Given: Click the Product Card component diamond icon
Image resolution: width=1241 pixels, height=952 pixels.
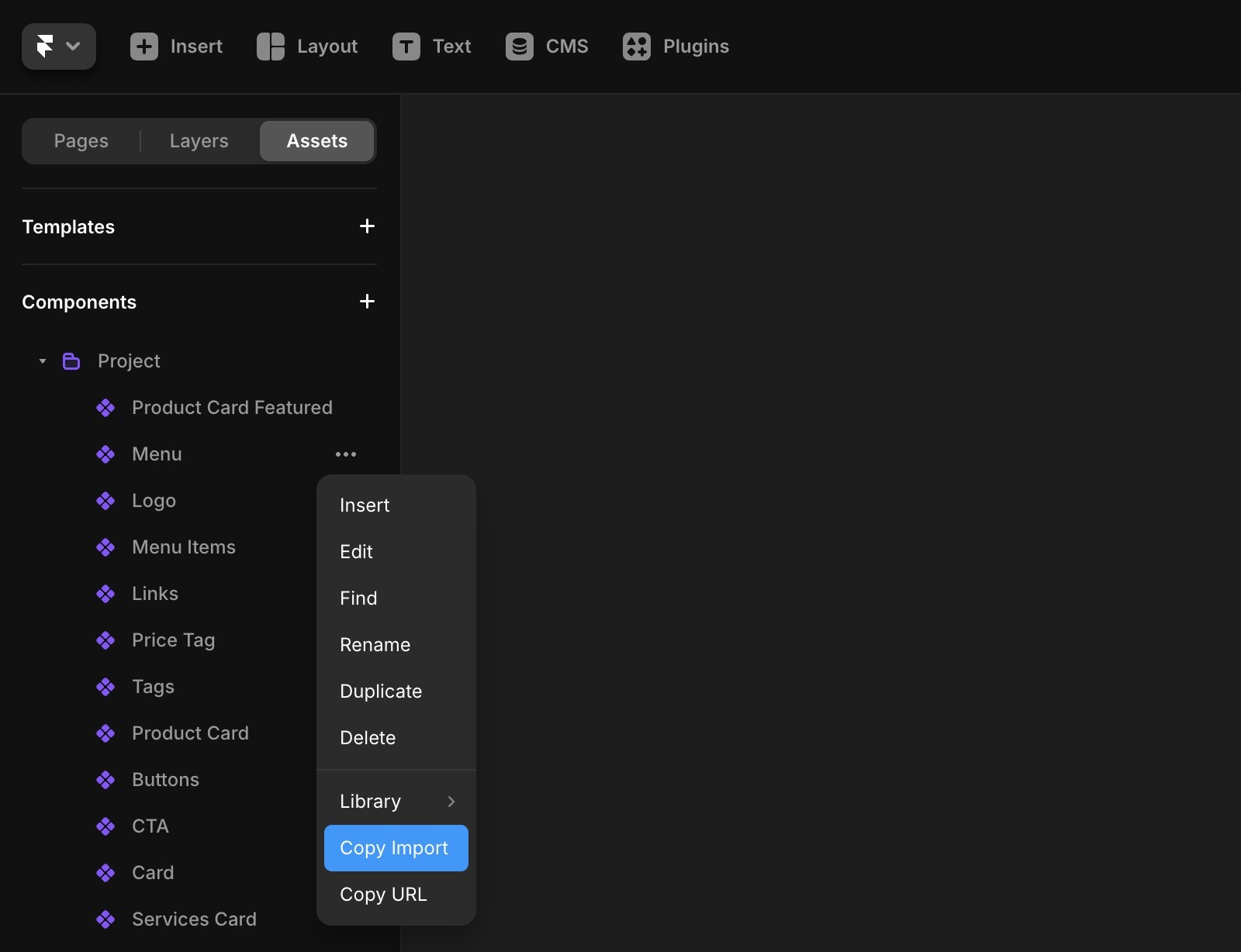Looking at the screenshot, I should 105,733.
